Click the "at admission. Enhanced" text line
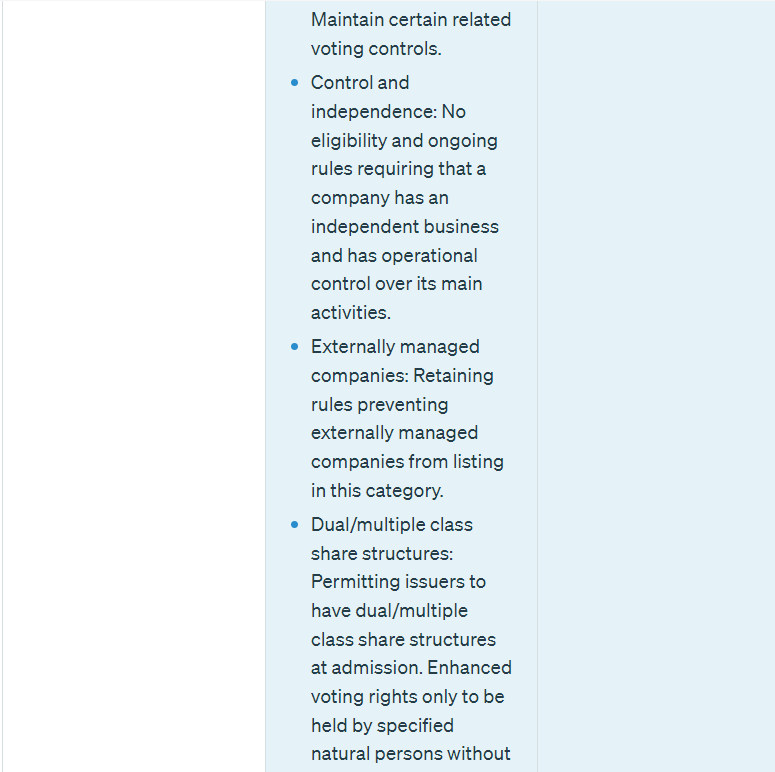775x772 pixels. pyautogui.click(x=411, y=667)
